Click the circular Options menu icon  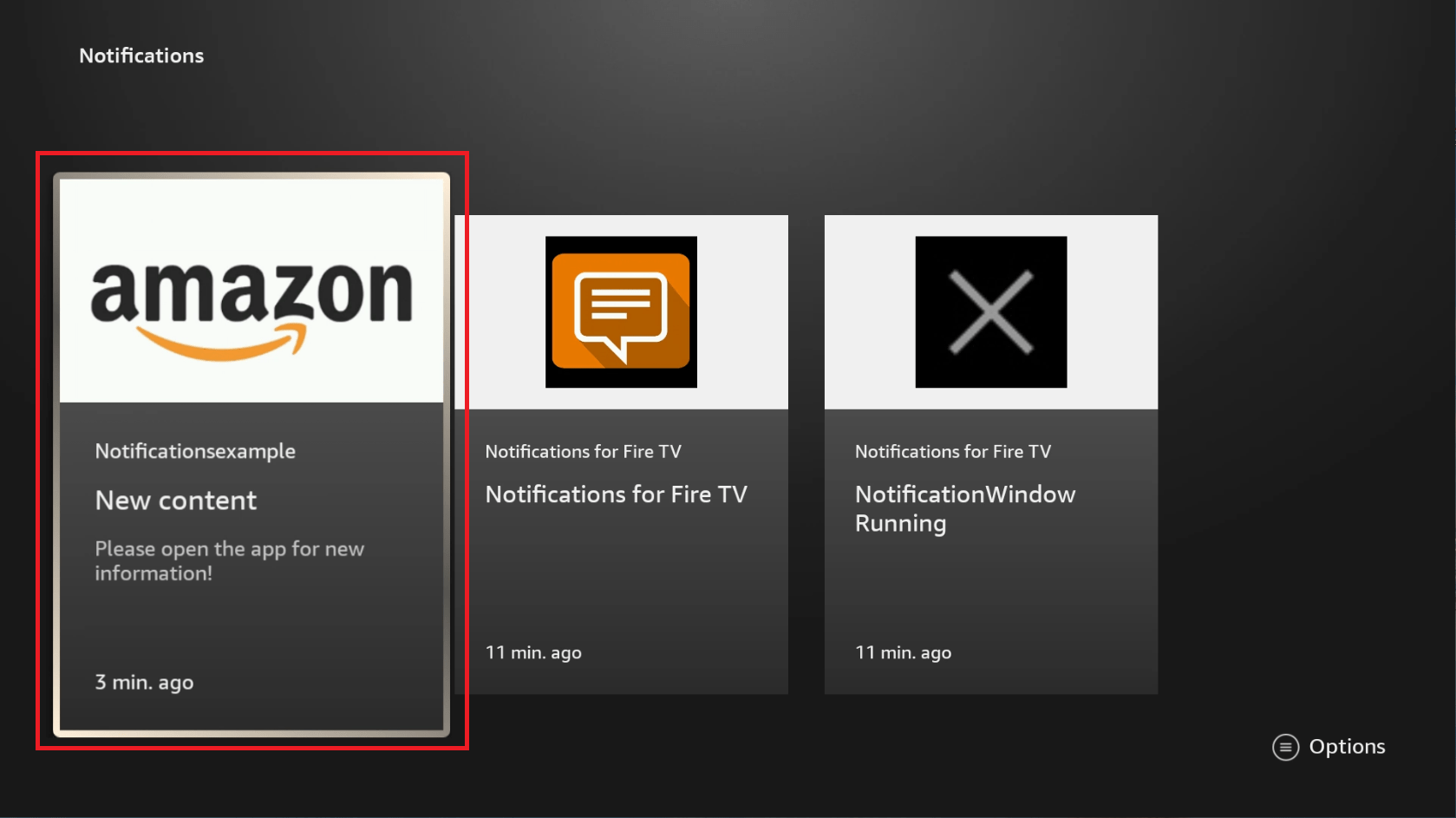click(x=1286, y=747)
